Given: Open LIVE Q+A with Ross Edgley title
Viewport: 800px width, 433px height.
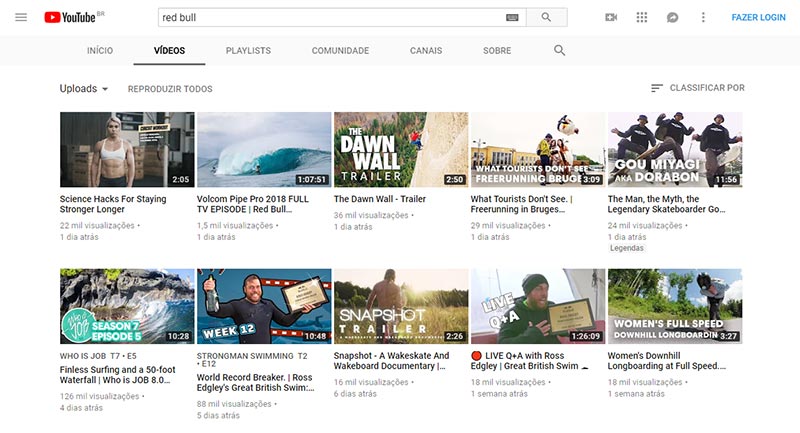Looking at the screenshot, I should pyautogui.click(x=529, y=361).
